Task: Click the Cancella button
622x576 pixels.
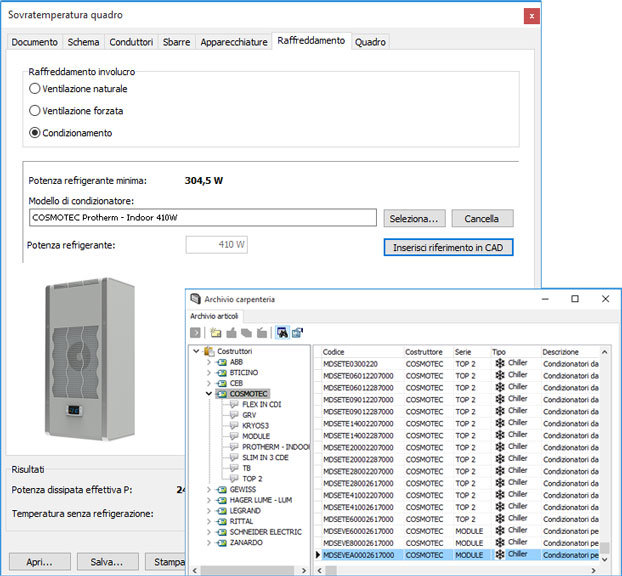Action: coord(482,219)
